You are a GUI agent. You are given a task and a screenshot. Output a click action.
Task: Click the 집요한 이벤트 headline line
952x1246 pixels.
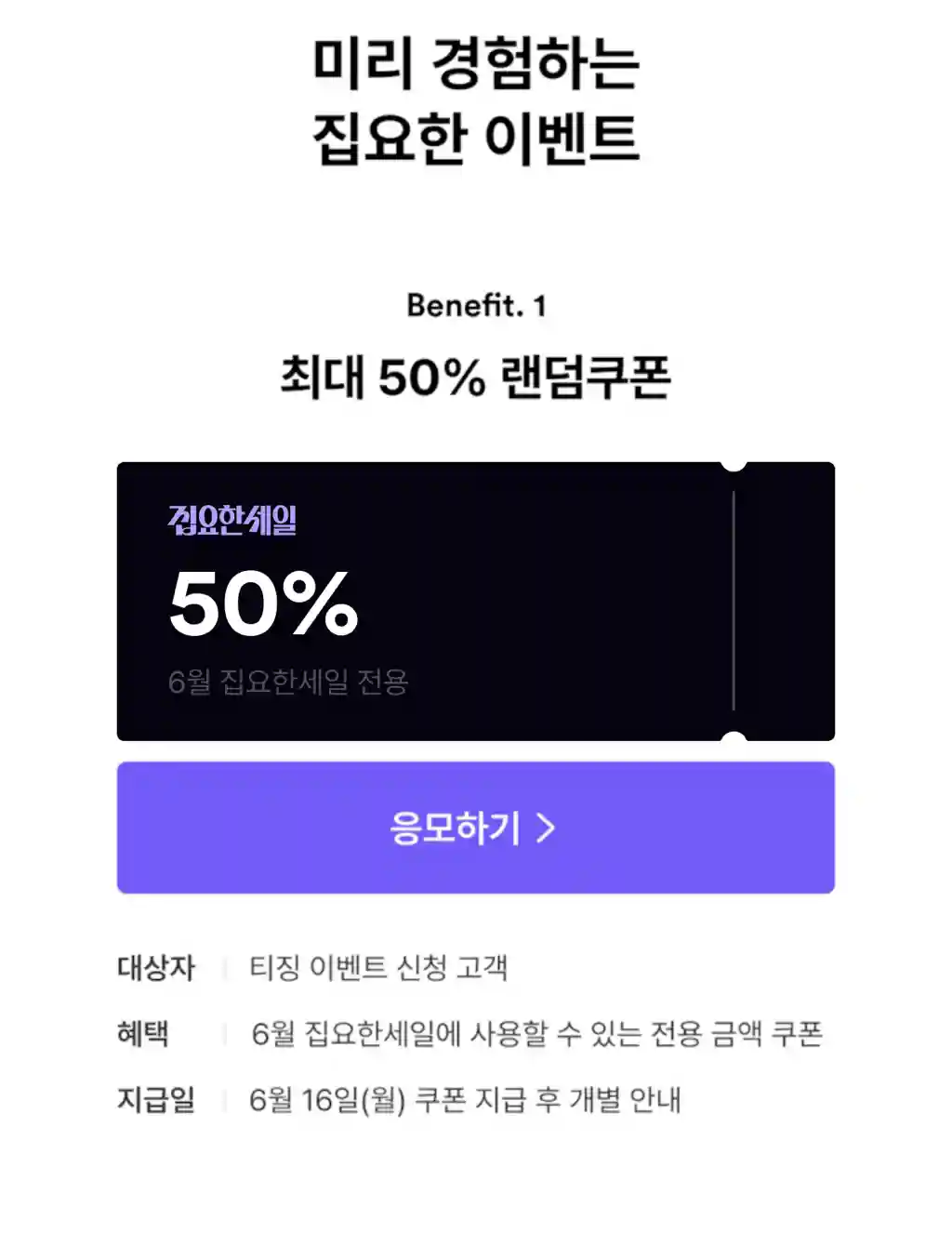click(x=476, y=139)
